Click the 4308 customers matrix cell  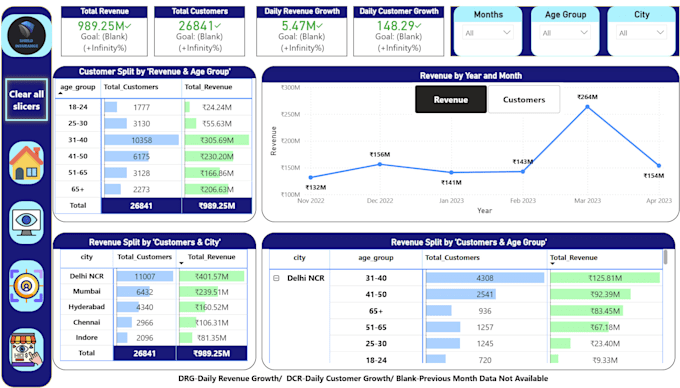click(x=485, y=278)
